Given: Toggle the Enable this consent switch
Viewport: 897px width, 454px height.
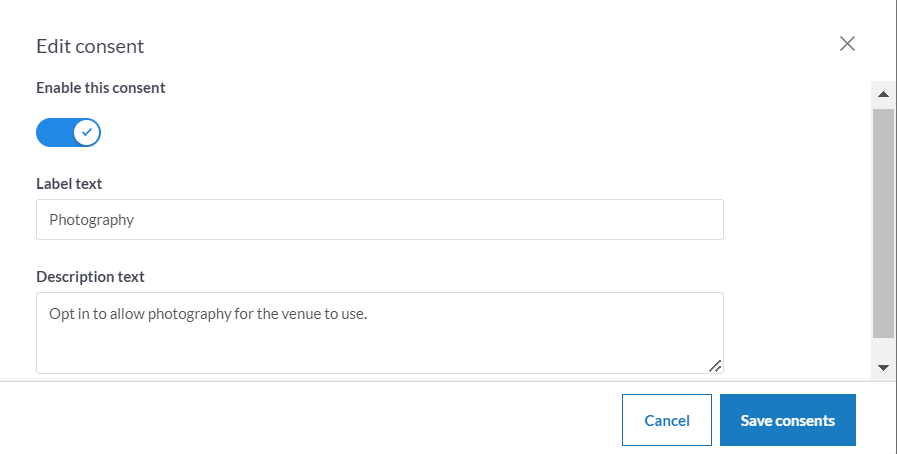Looking at the screenshot, I should point(68,132).
